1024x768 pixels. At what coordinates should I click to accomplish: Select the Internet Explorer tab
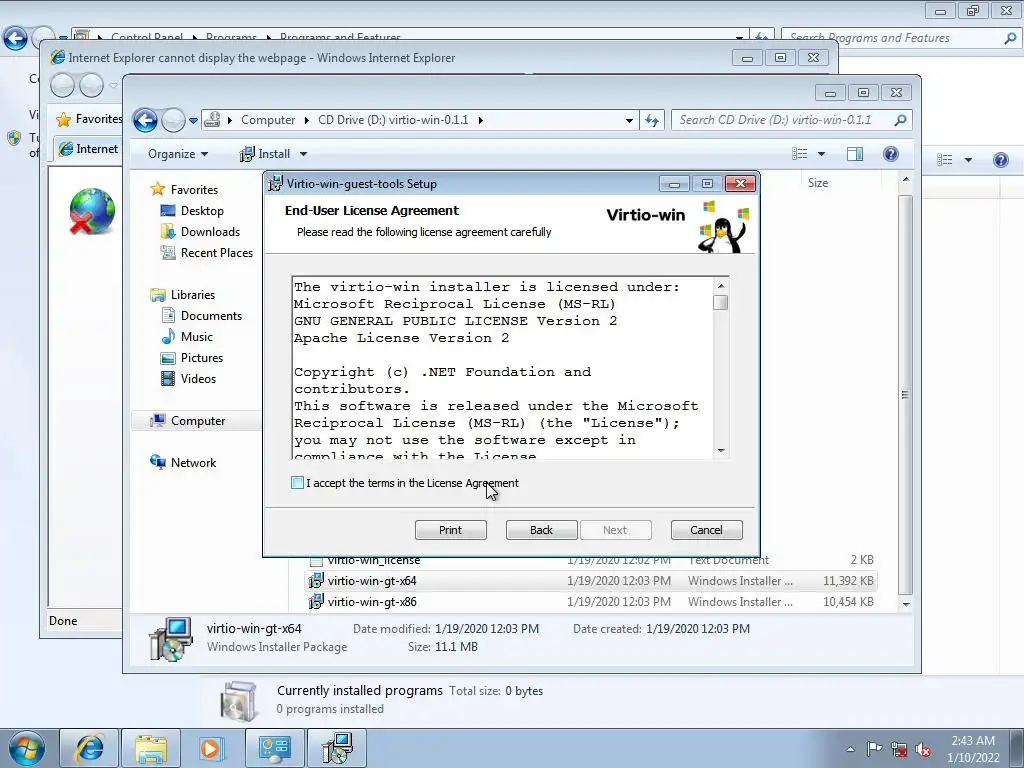click(x=89, y=149)
